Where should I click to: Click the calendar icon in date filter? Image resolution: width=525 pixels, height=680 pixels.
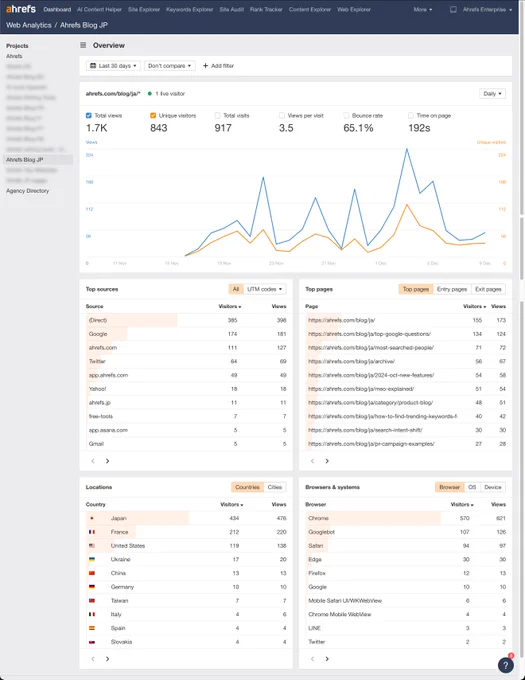coord(93,66)
